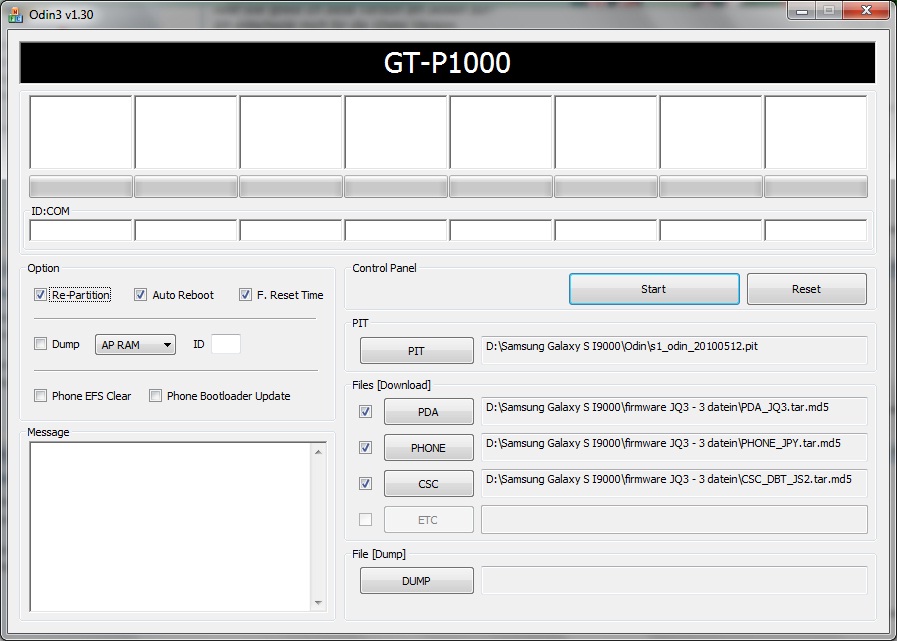Toggle the Auto Reboot checkbox
897x641 pixels.
point(140,295)
